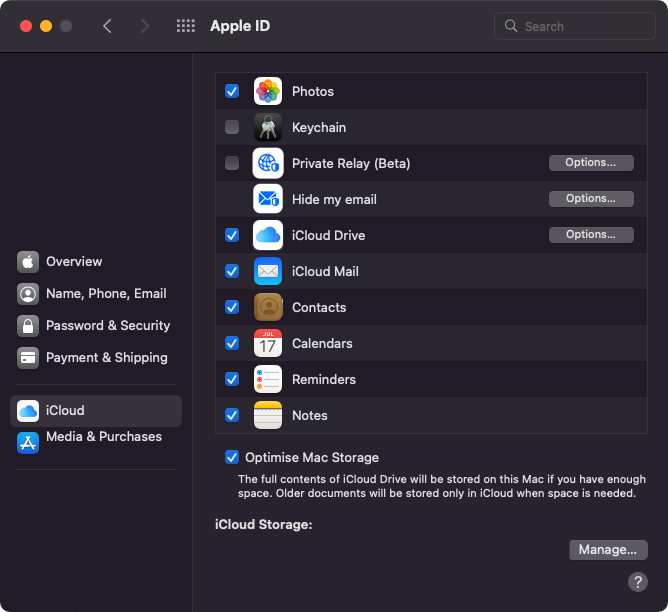Click the Password & Security lock icon
This screenshot has width=668, height=612.
pyautogui.click(x=28, y=326)
